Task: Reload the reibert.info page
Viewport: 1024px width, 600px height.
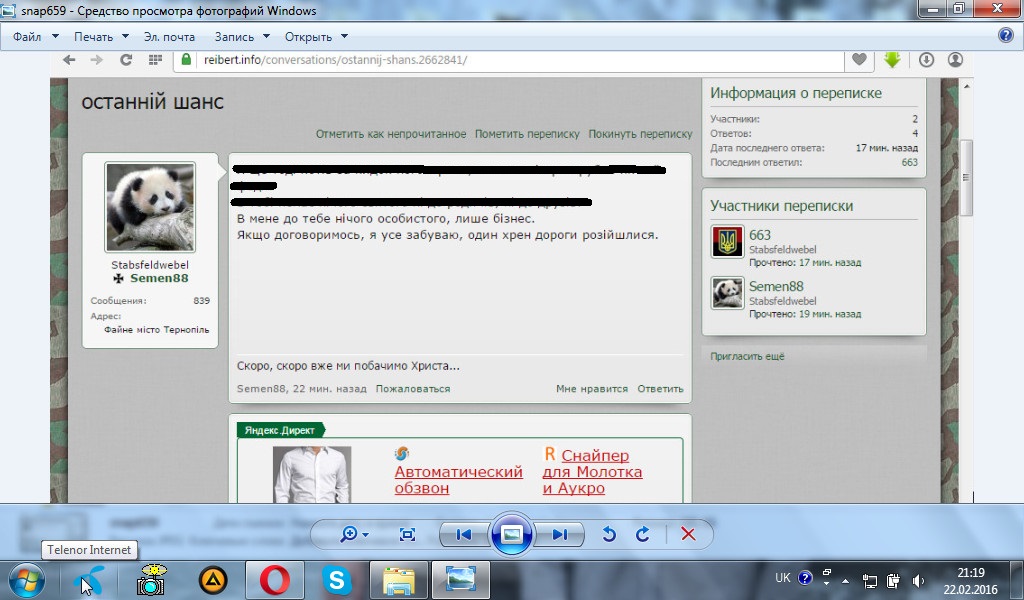Action: (x=126, y=59)
